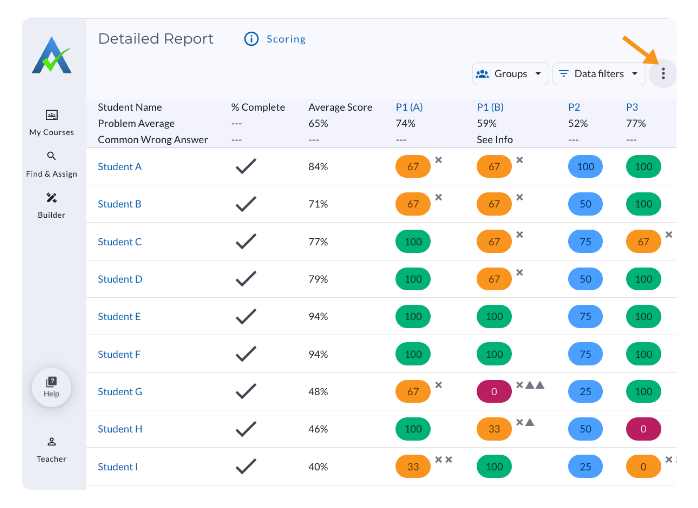The width and height of the screenshot is (698, 508).
Task: Open Student A's report
Action: pos(120,167)
